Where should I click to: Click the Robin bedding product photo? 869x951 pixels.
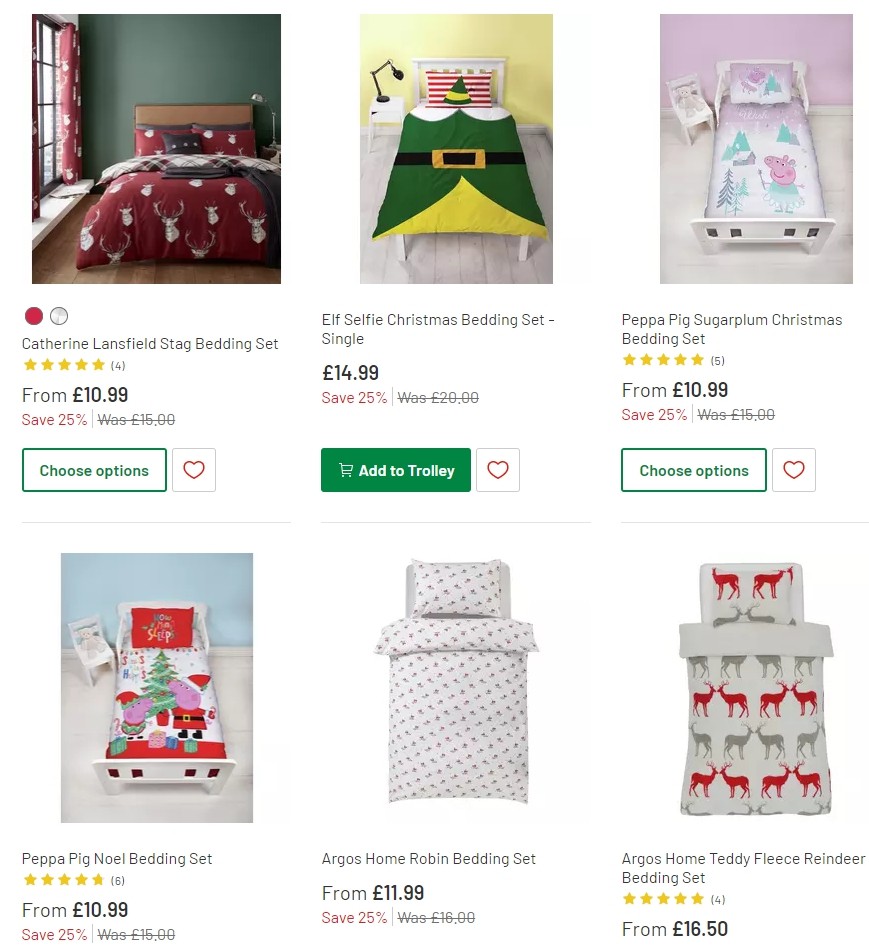(456, 687)
